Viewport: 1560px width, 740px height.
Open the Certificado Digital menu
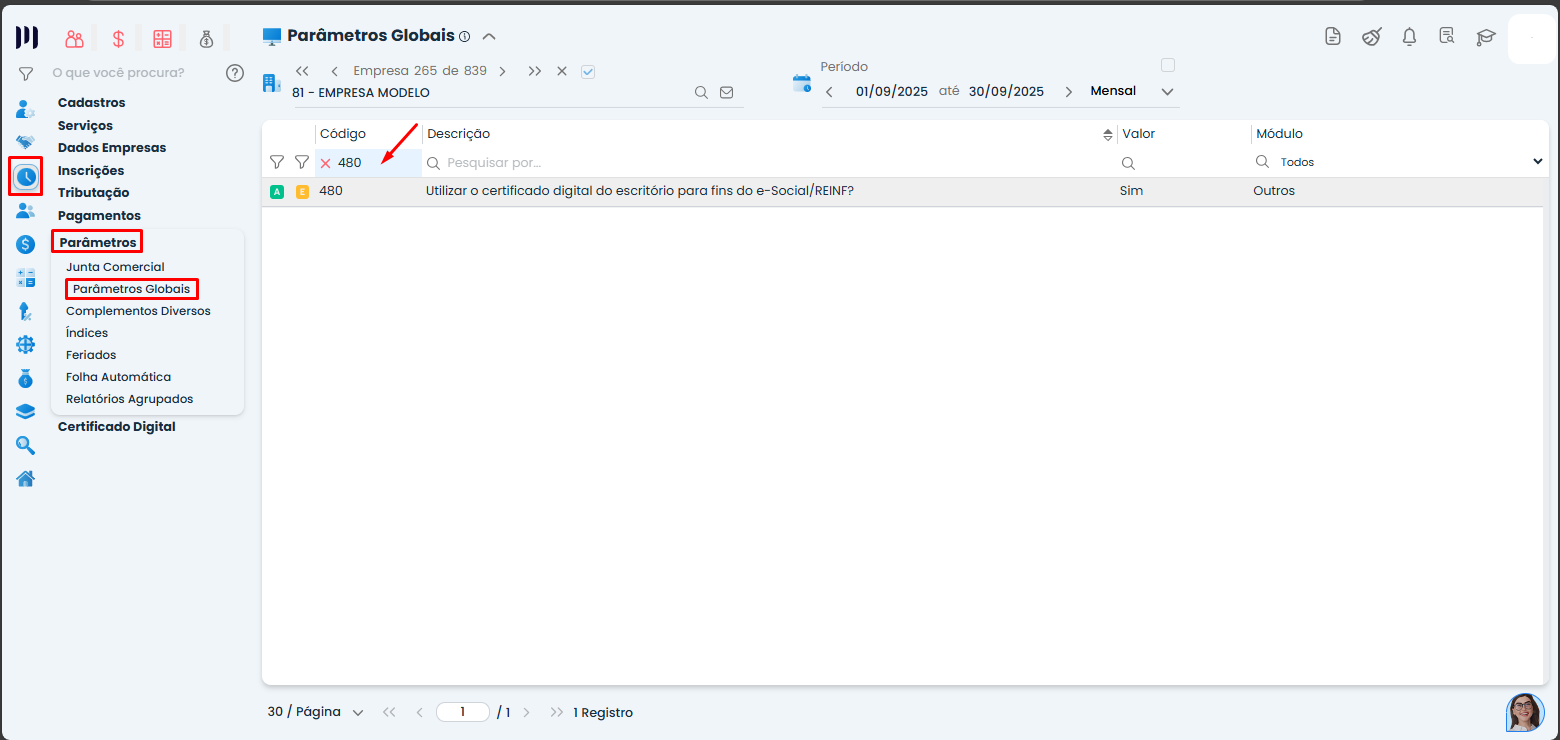[x=117, y=426]
